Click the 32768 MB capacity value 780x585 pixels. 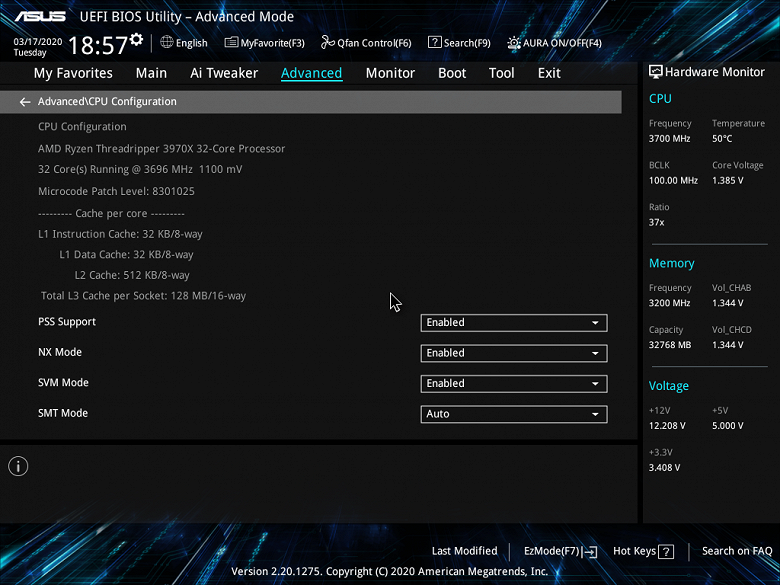(670, 345)
